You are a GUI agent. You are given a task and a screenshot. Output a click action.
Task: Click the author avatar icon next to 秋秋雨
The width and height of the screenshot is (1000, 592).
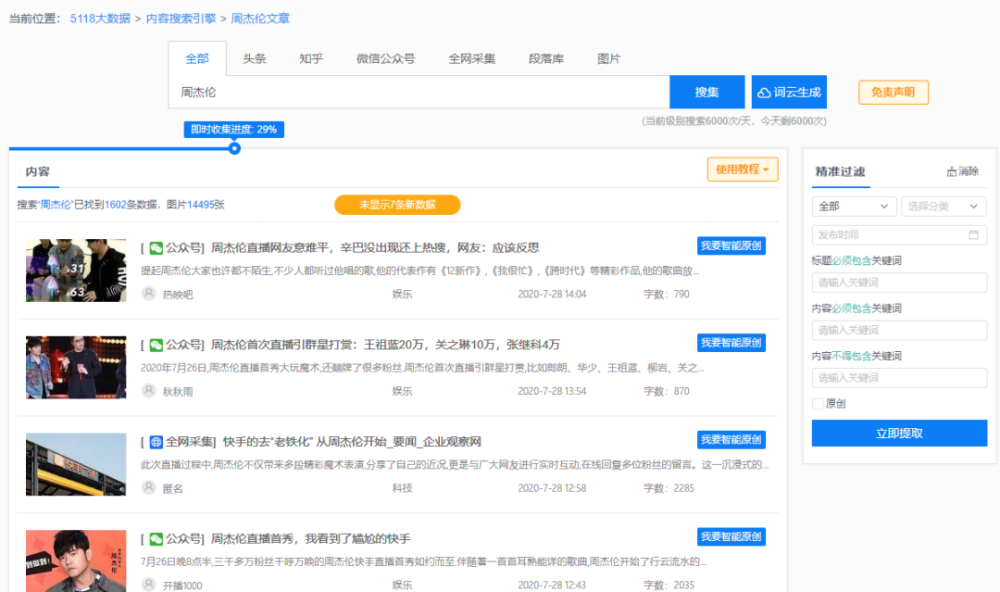[149, 391]
